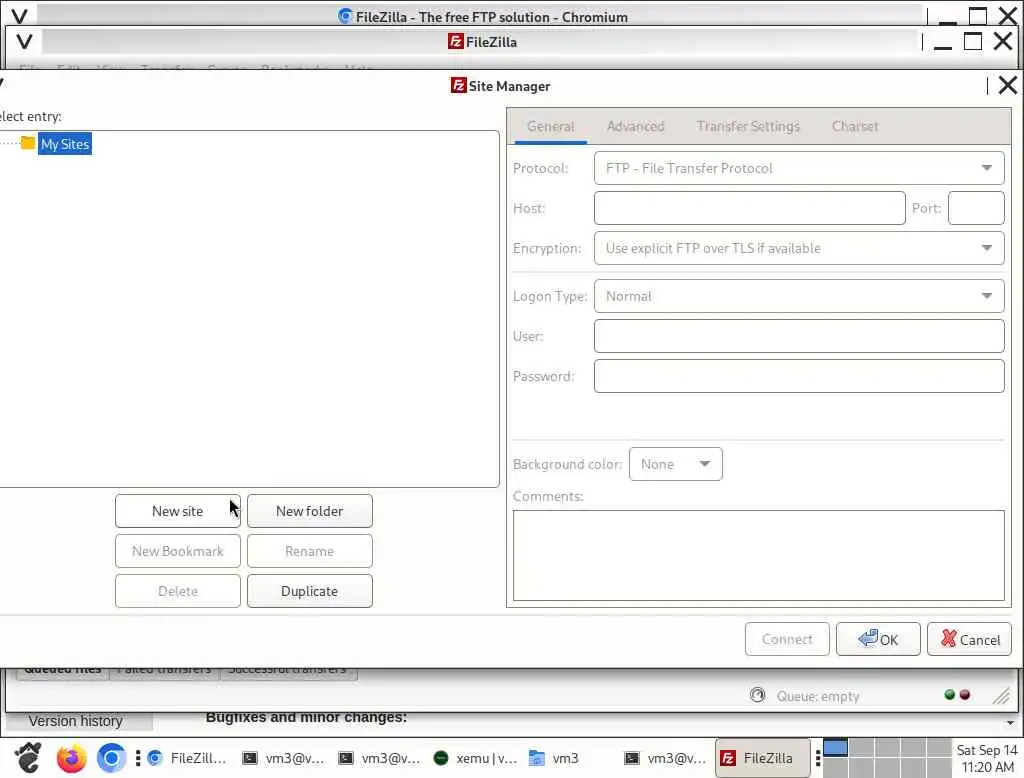Switch to the FileZilla taskbar entry

point(763,758)
